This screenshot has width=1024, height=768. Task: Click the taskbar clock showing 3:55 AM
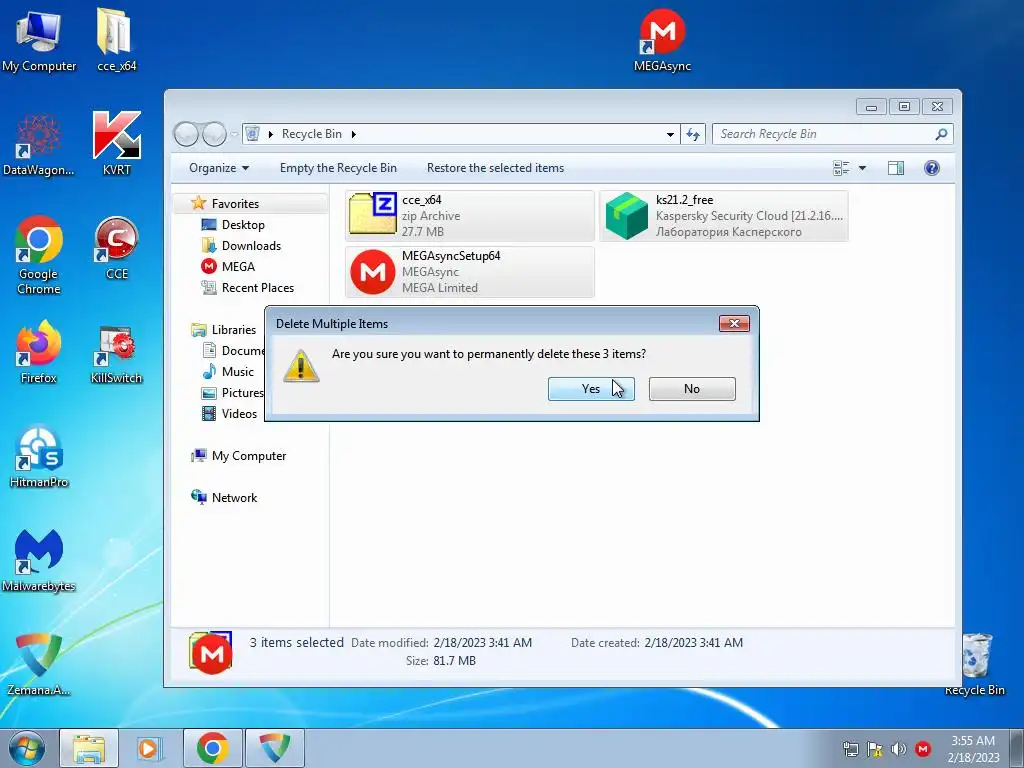pos(973,748)
